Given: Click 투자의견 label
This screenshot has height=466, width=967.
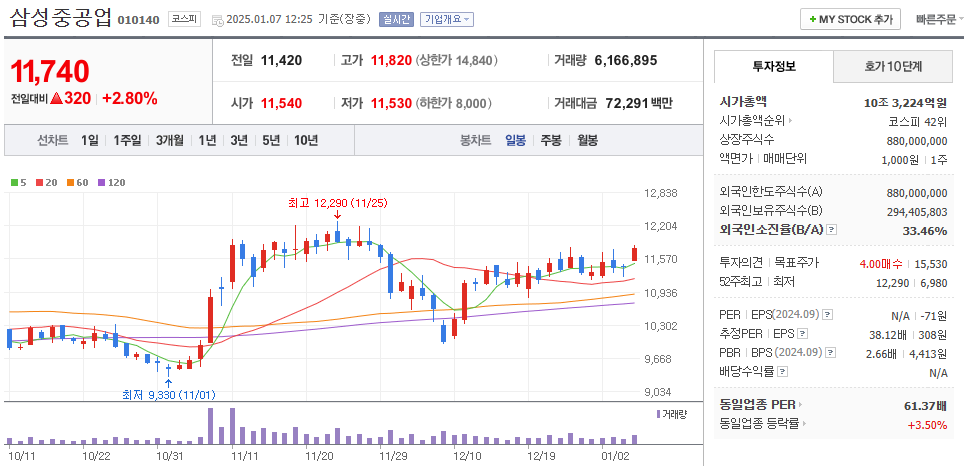Looking at the screenshot, I should tap(742, 263).
